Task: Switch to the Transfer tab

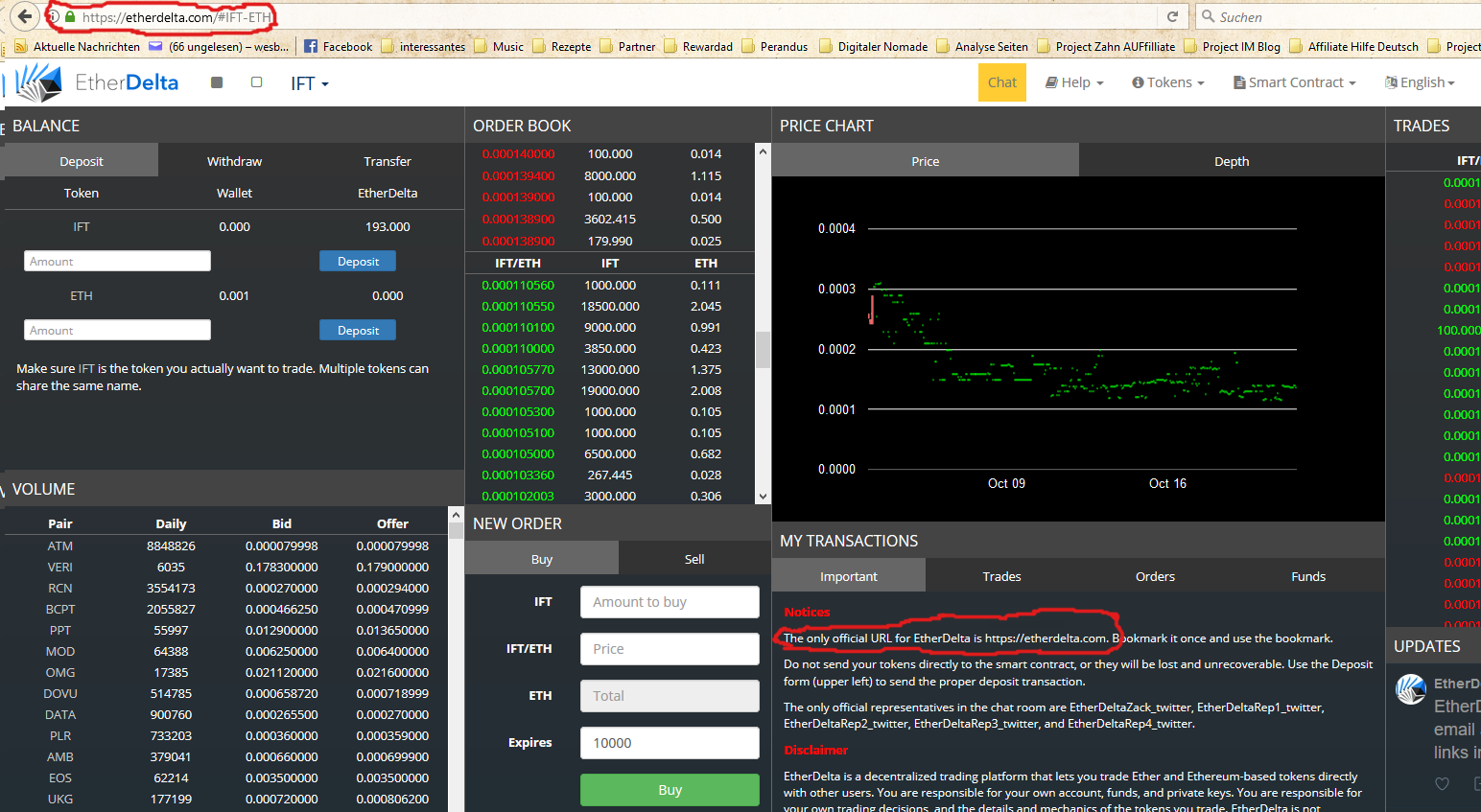Action: 388,161
